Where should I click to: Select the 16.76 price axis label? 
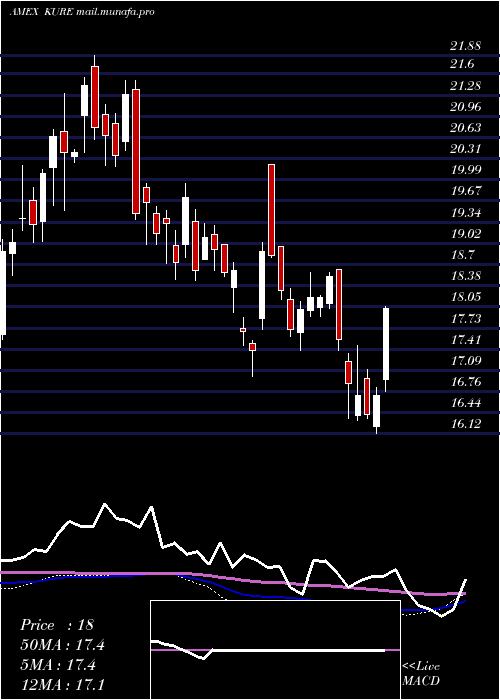point(465,381)
